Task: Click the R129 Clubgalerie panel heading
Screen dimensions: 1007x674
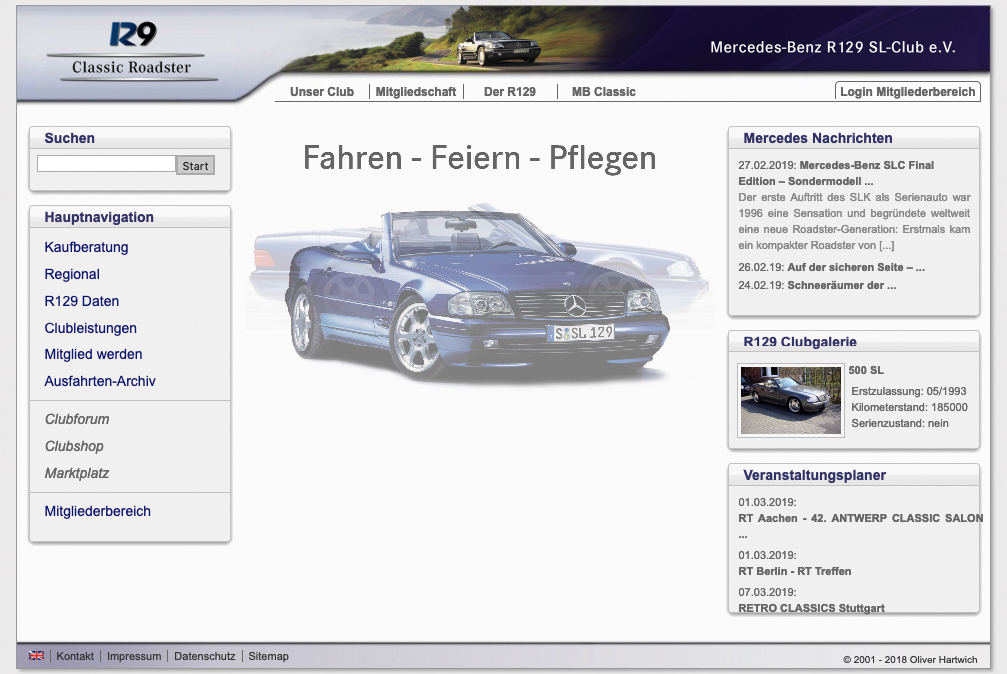Action: coord(800,342)
